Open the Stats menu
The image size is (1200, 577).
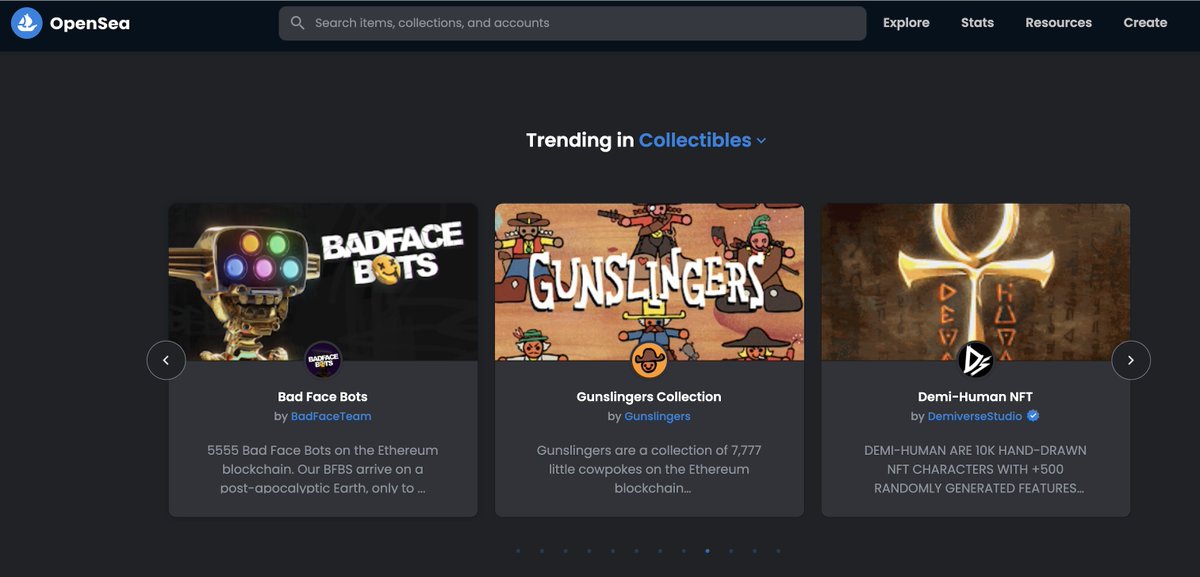coord(977,22)
